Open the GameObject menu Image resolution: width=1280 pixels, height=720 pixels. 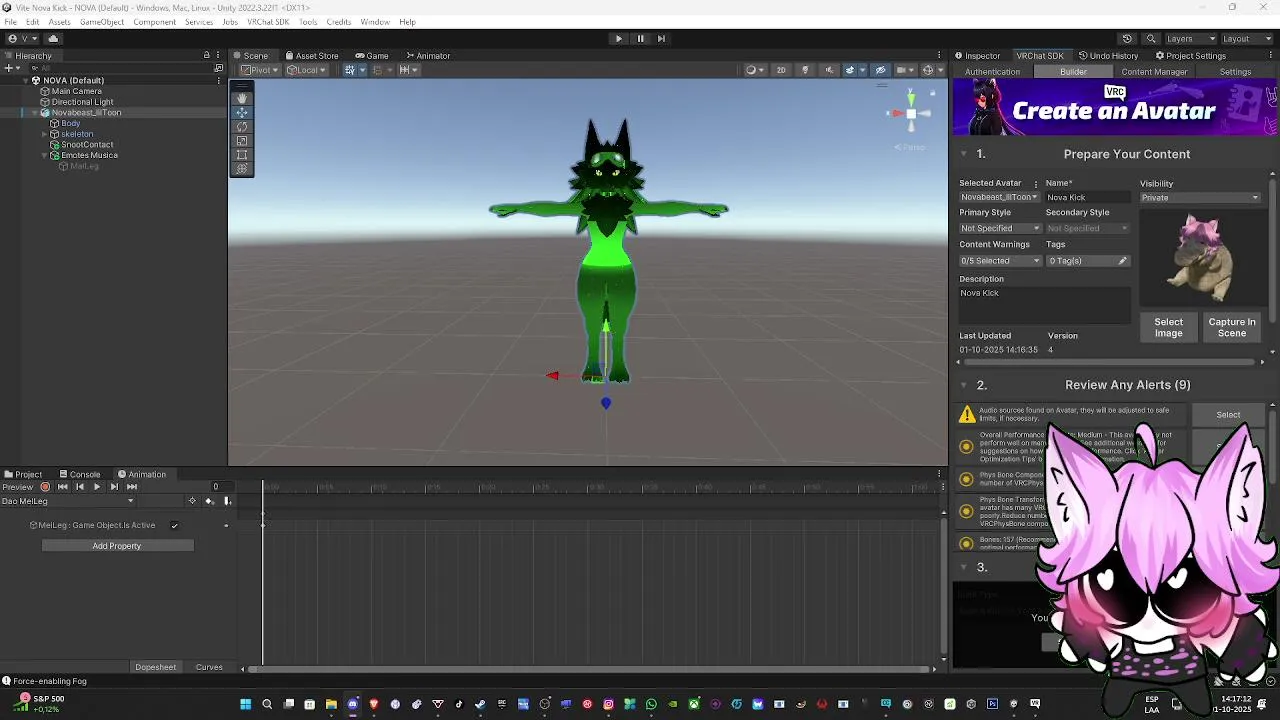pos(102,22)
